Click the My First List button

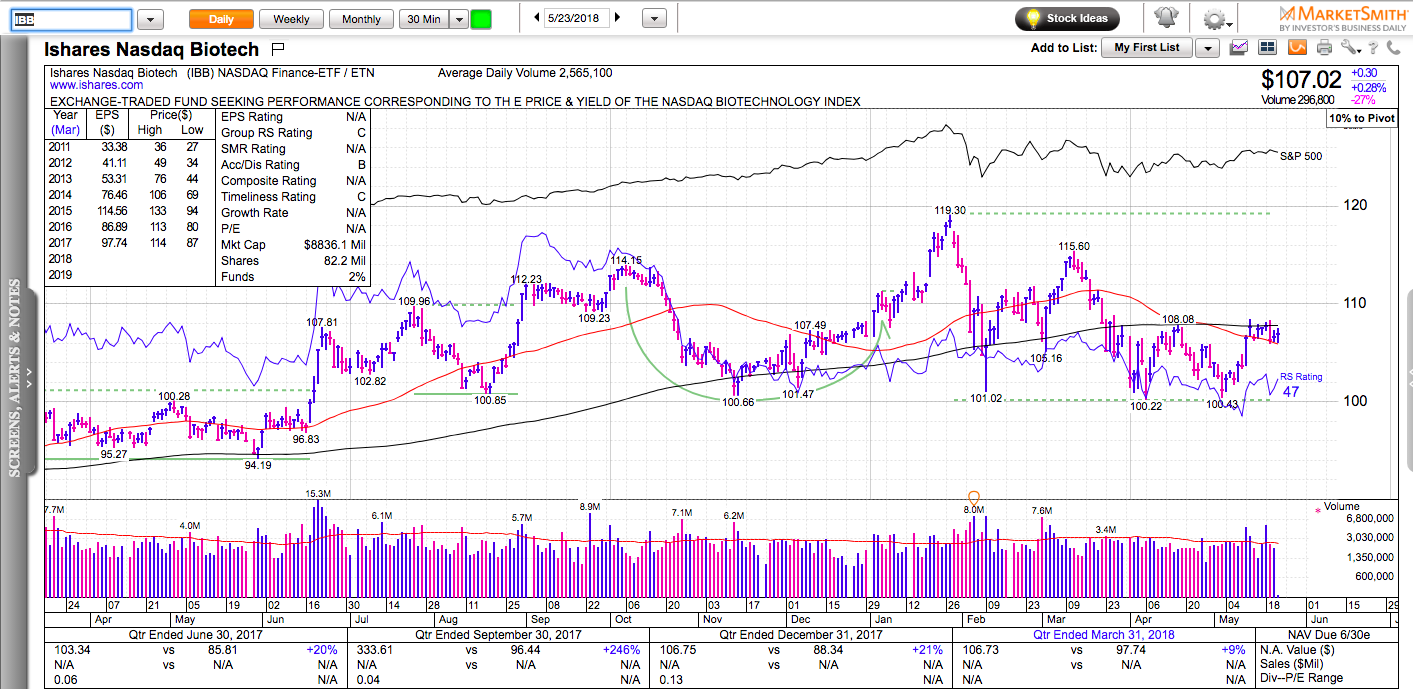point(1147,48)
